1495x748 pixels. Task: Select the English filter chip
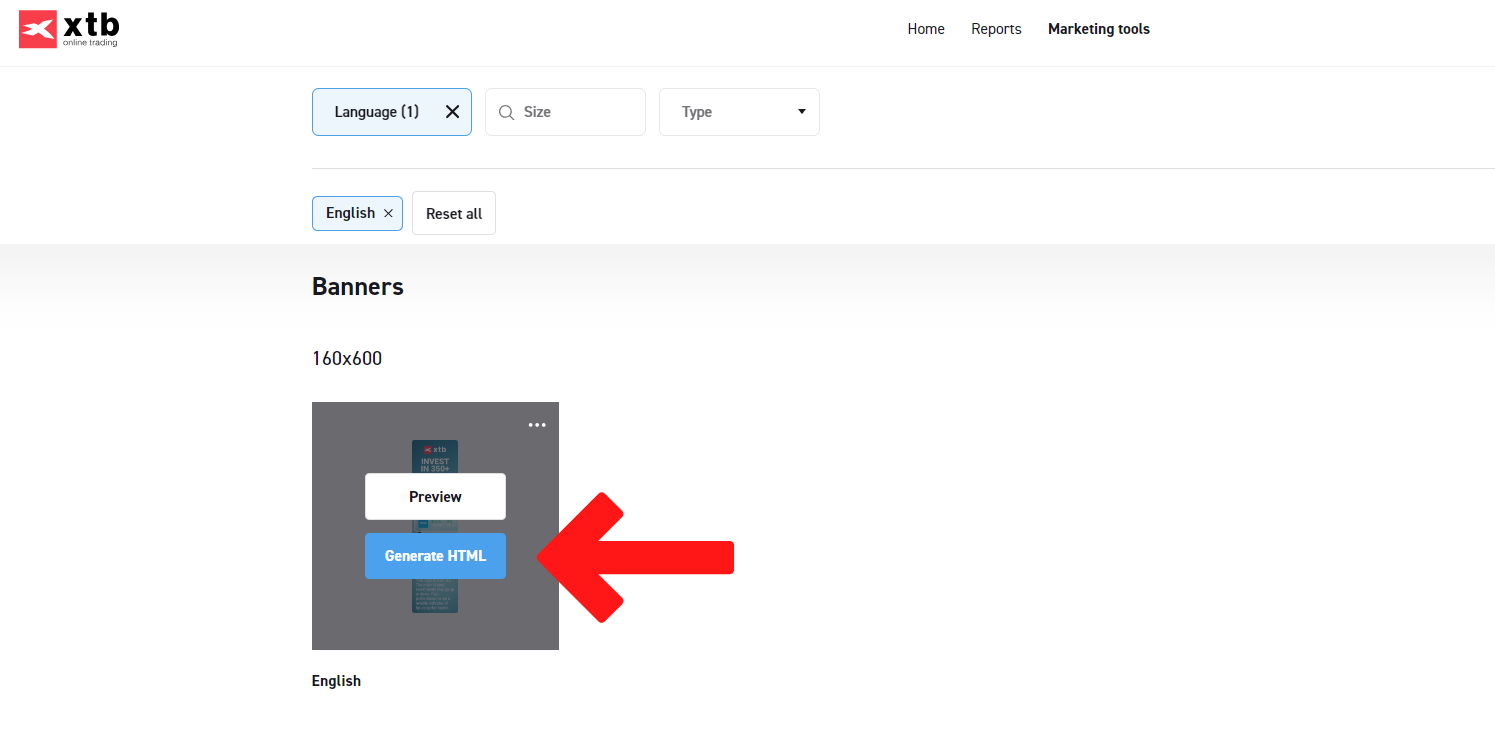point(350,213)
